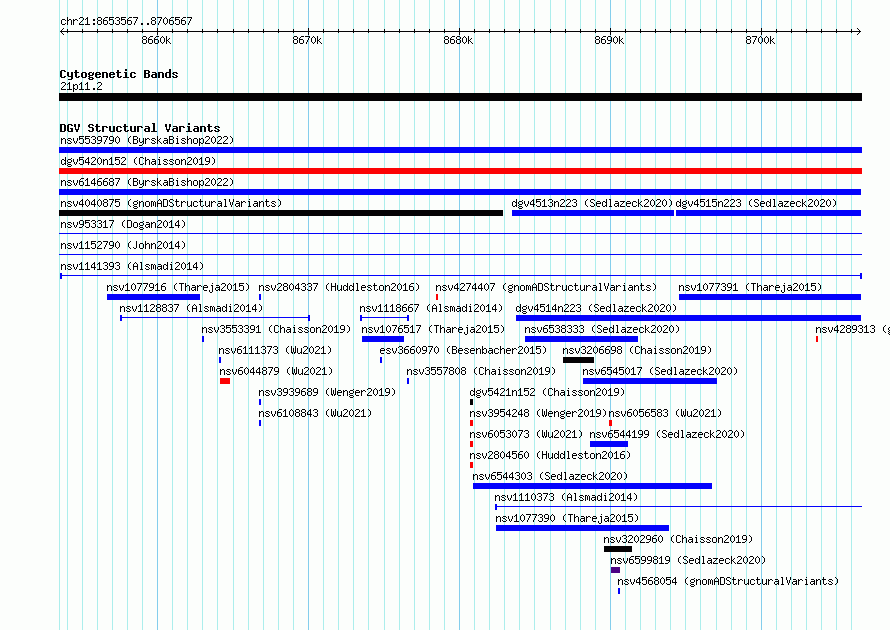Click esv3660970 (Besenbacher2015) label

coord(463,350)
